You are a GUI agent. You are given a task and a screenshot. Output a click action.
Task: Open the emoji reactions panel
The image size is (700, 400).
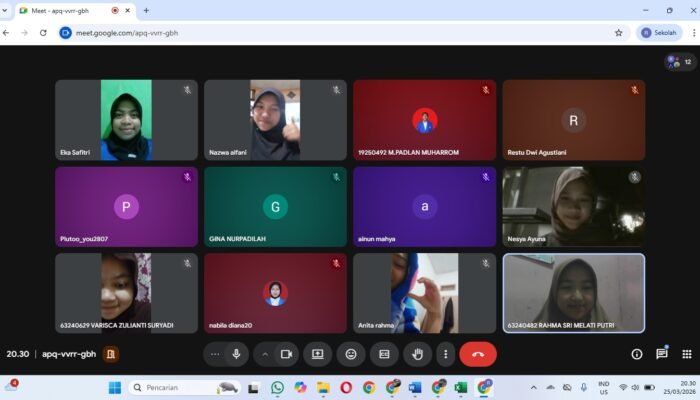click(351, 354)
